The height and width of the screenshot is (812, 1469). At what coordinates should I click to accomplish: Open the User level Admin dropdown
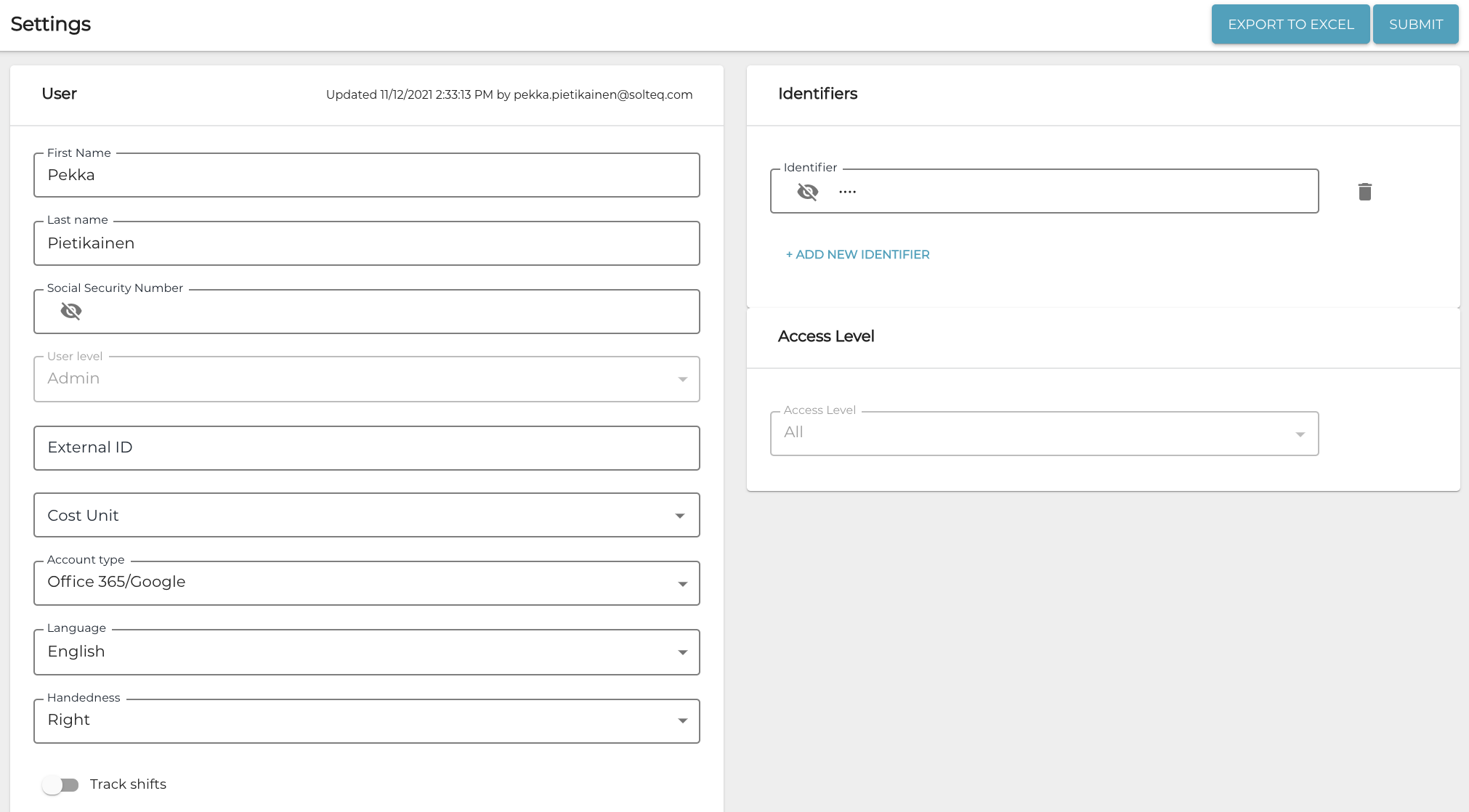(x=366, y=379)
